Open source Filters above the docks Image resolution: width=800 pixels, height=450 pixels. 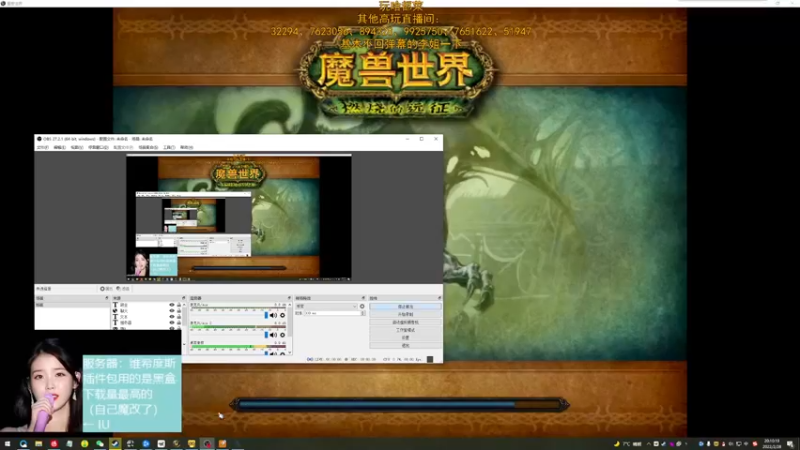[x=123, y=289]
